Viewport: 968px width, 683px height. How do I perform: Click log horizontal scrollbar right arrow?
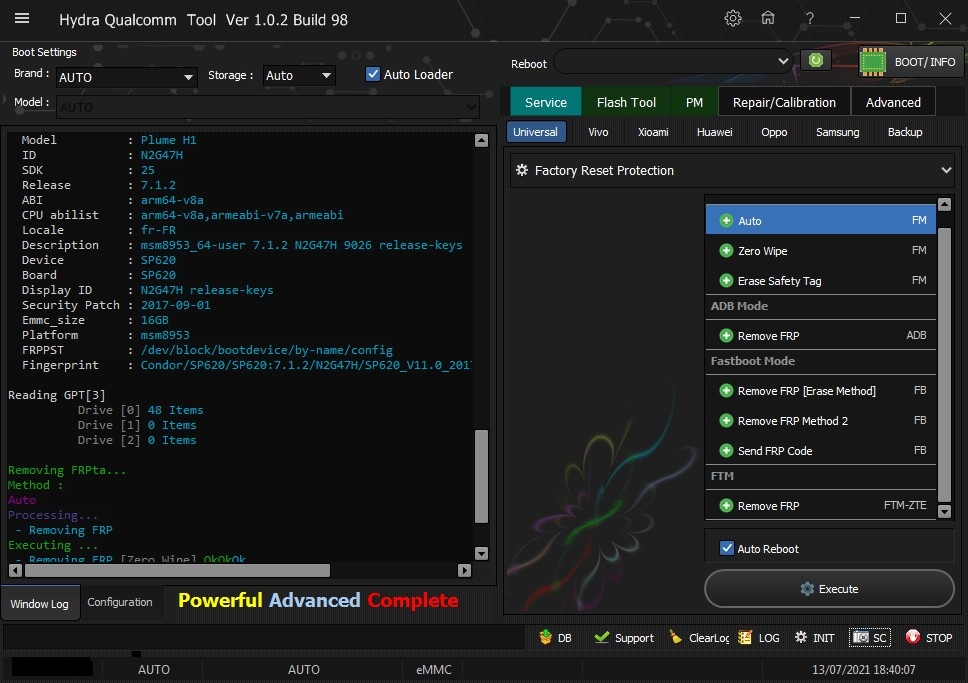click(x=465, y=571)
